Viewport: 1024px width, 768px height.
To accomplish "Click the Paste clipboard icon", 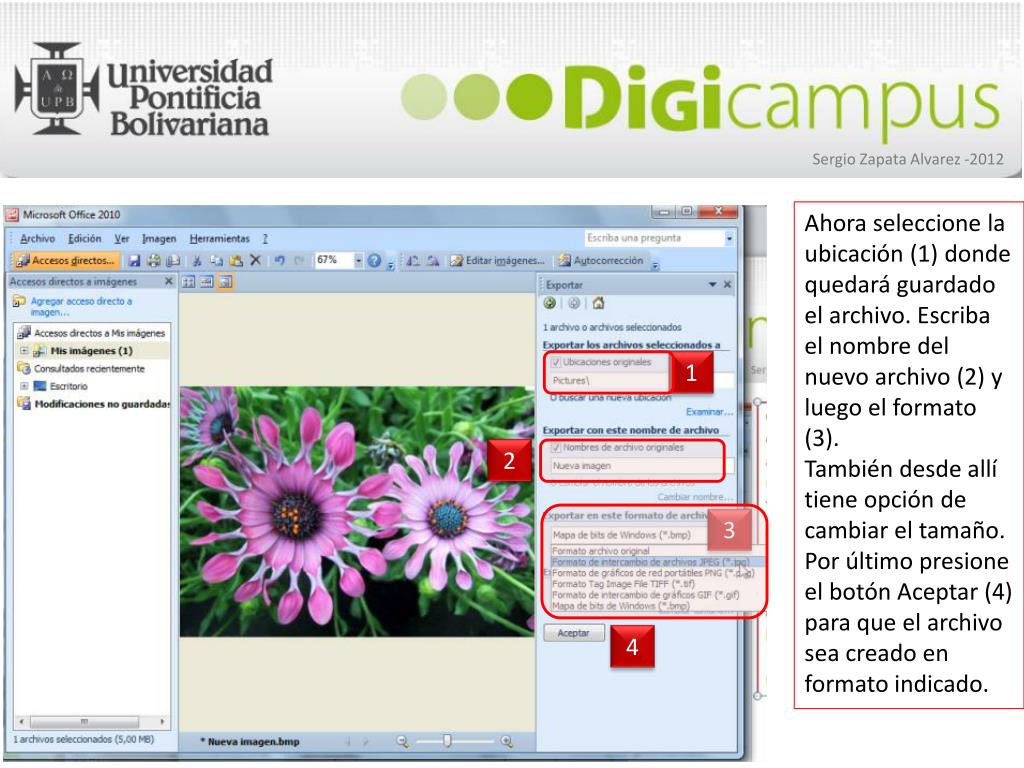I will click(236, 261).
